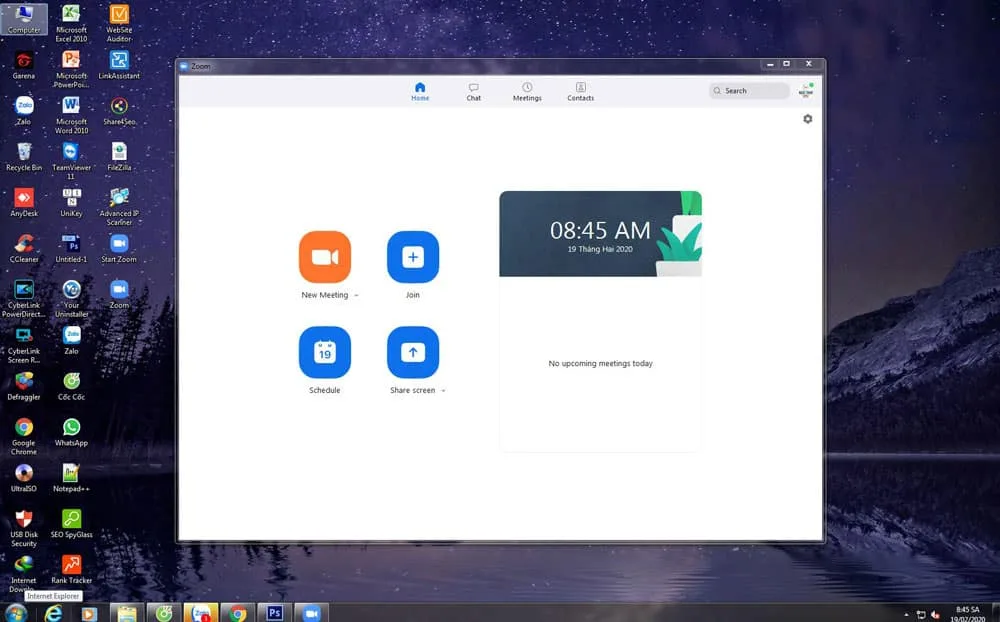Expand the New Meeting dropdown arrow
Image resolution: width=1000 pixels, height=622 pixels.
(x=357, y=295)
